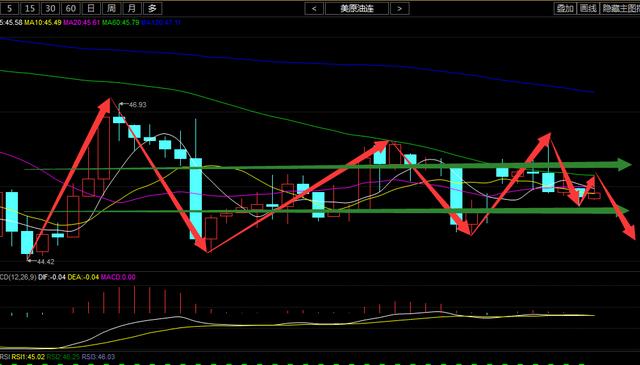Open the multi-period (多) view
This screenshot has width=640, height=365.
(x=152, y=8)
